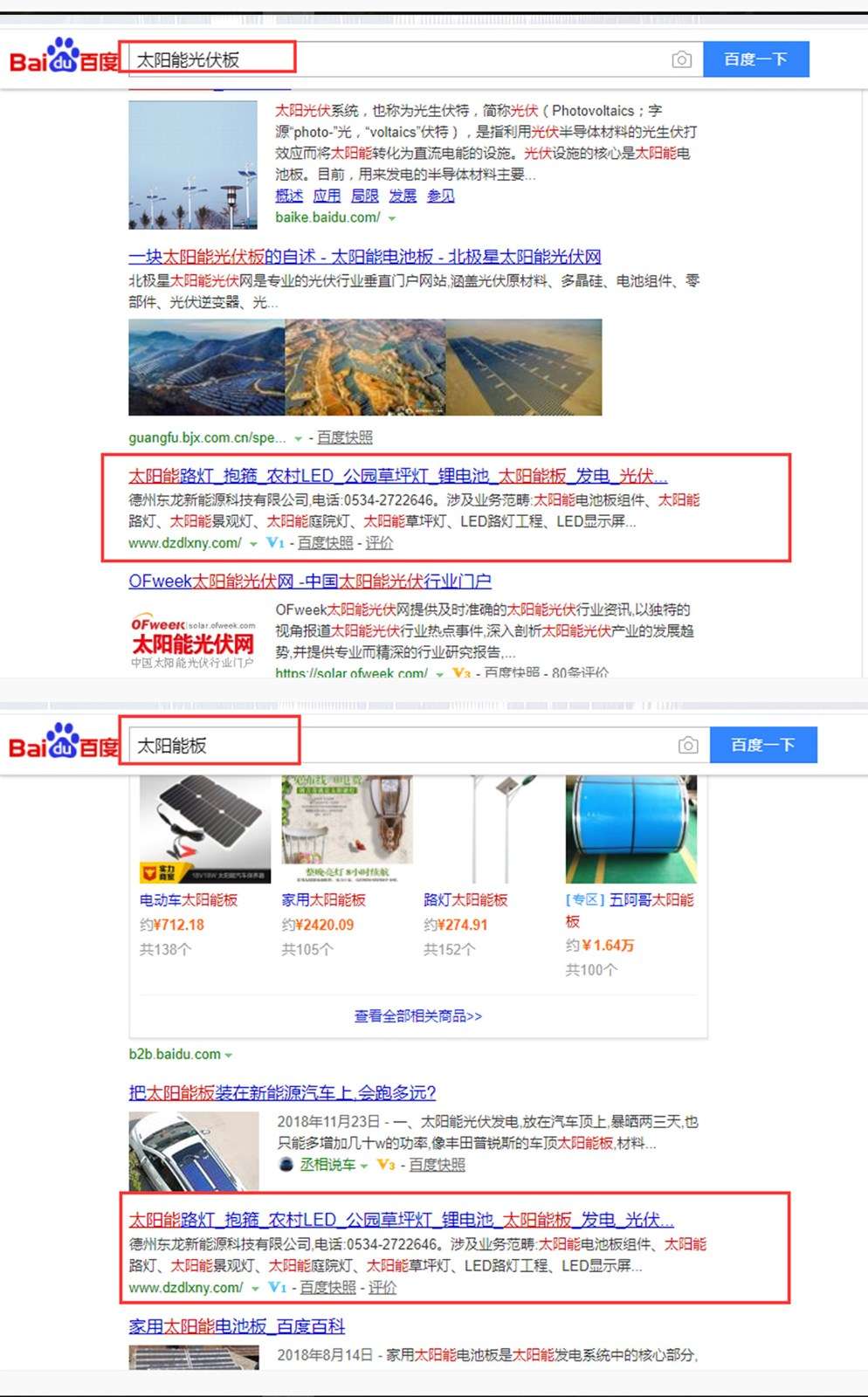Screen dimensions: 868x1397
Task: Click the camera icon in the lower search bar
Action: pyautogui.click(x=688, y=745)
